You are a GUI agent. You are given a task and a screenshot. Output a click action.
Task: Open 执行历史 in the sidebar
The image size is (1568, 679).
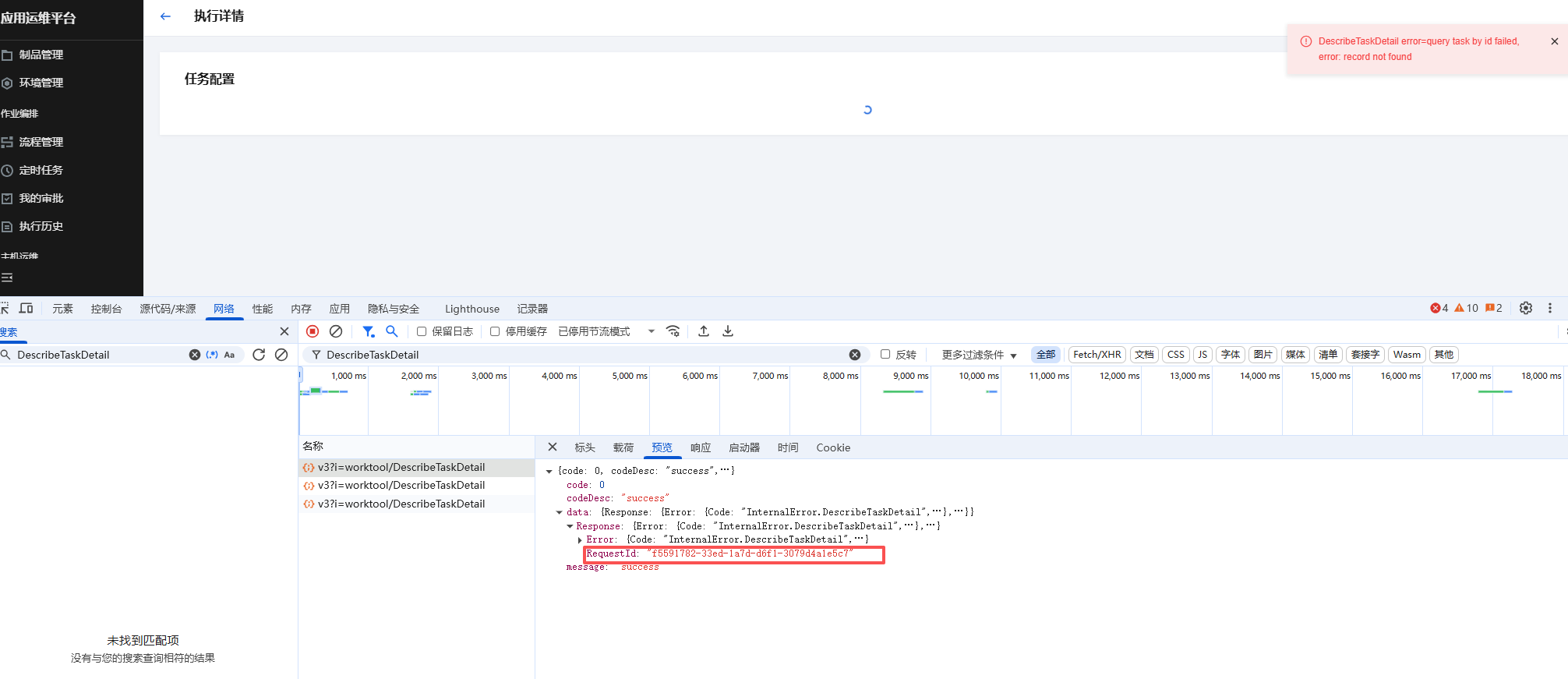tap(41, 226)
